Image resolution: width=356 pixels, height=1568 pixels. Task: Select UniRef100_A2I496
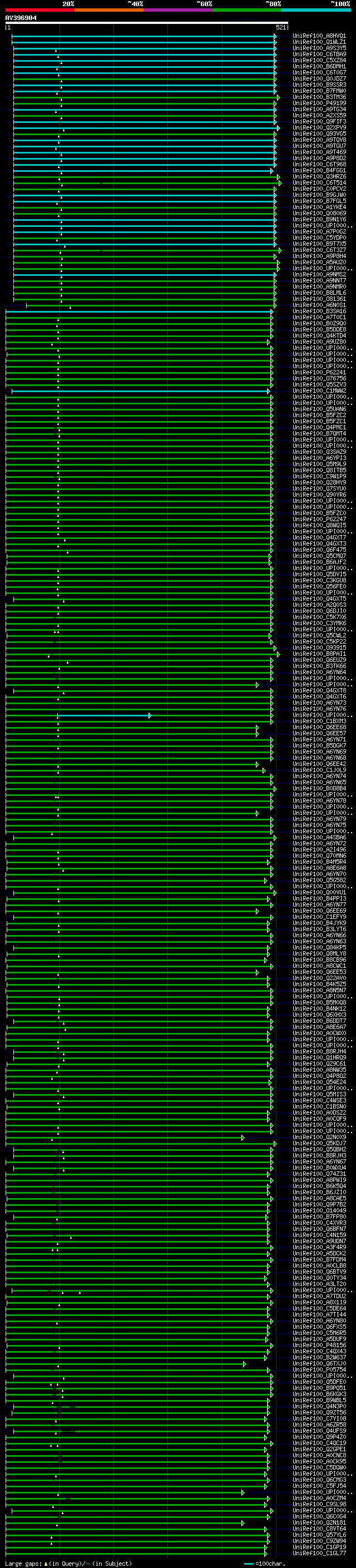[x=319, y=850]
